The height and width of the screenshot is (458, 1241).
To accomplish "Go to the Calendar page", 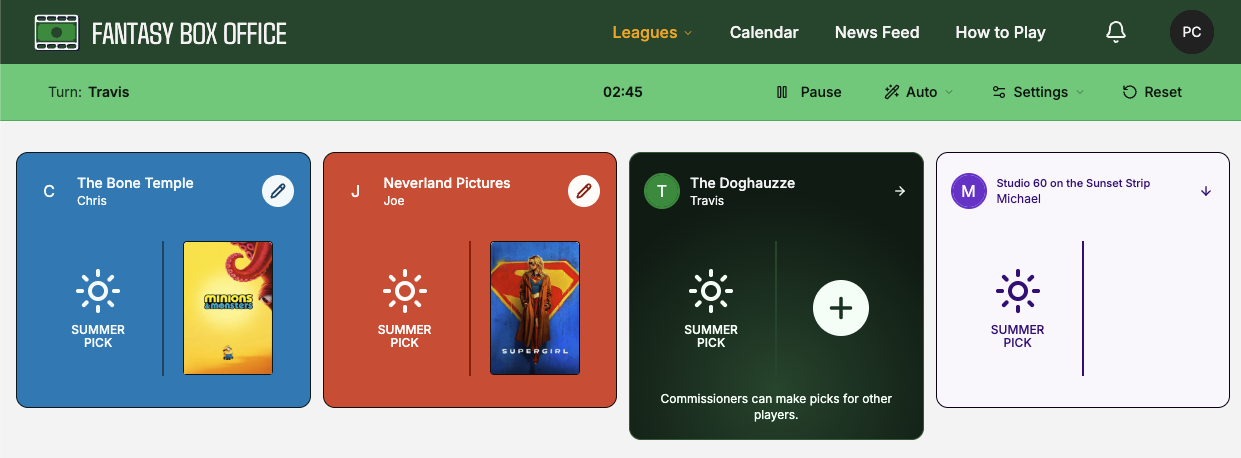I will pyautogui.click(x=764, y=32).
